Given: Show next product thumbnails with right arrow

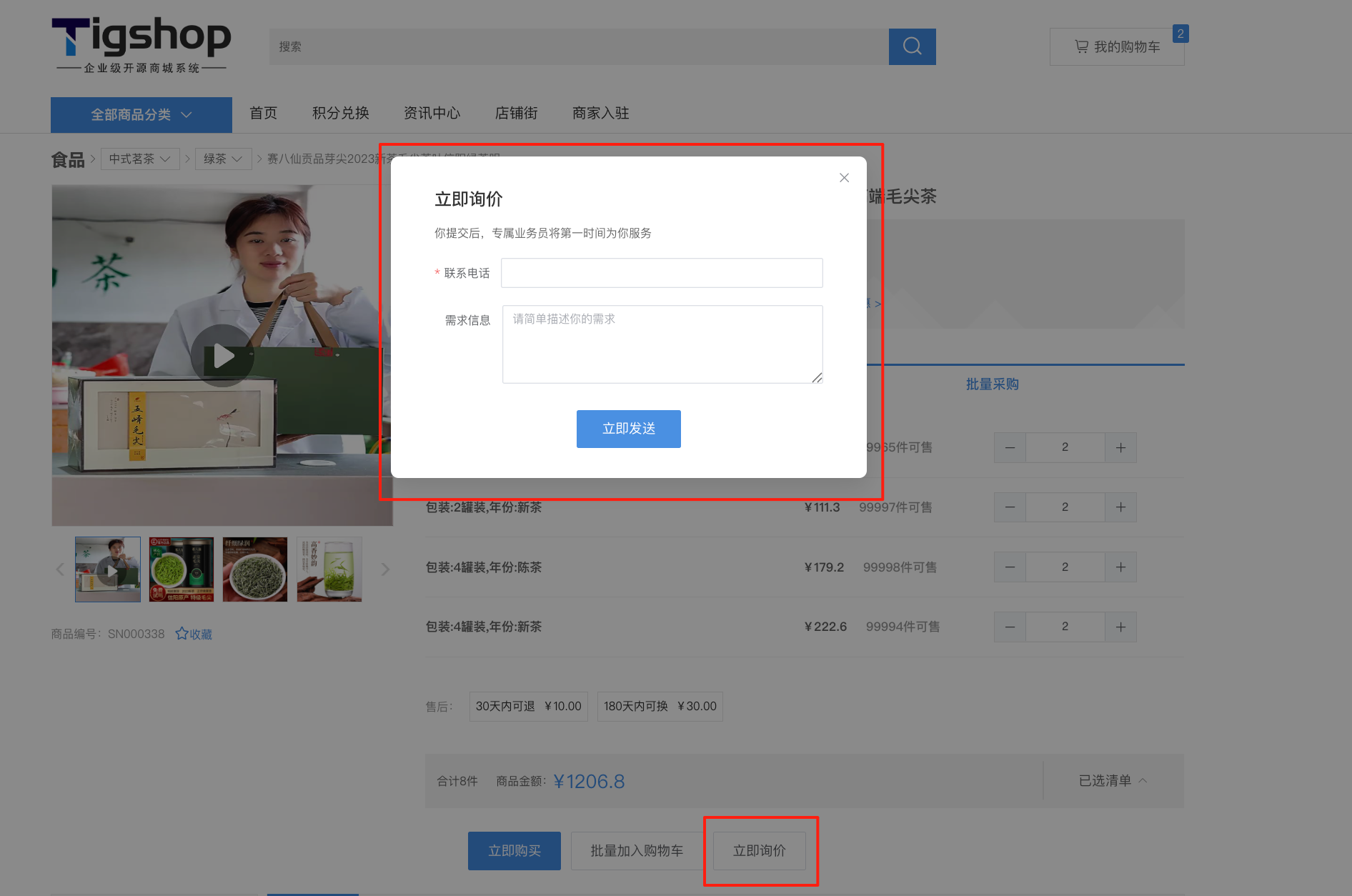Looking at the screenshot, I should point(385,569).
